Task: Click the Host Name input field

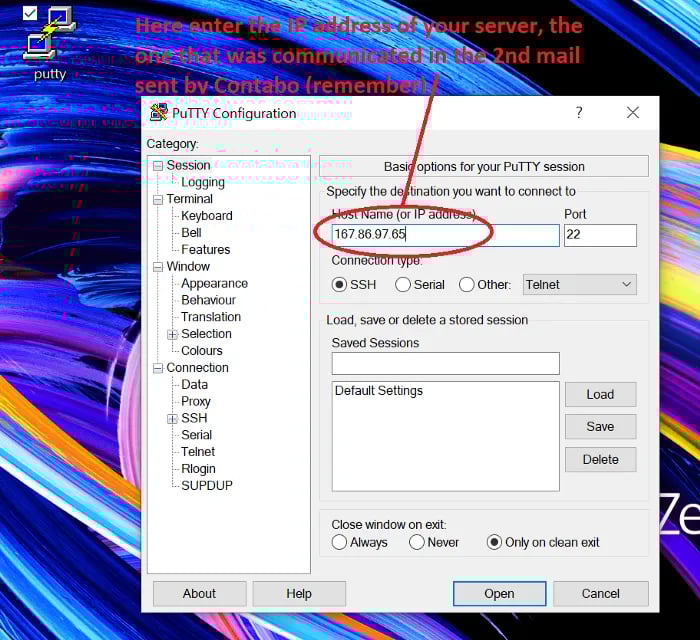Action: 445,235
